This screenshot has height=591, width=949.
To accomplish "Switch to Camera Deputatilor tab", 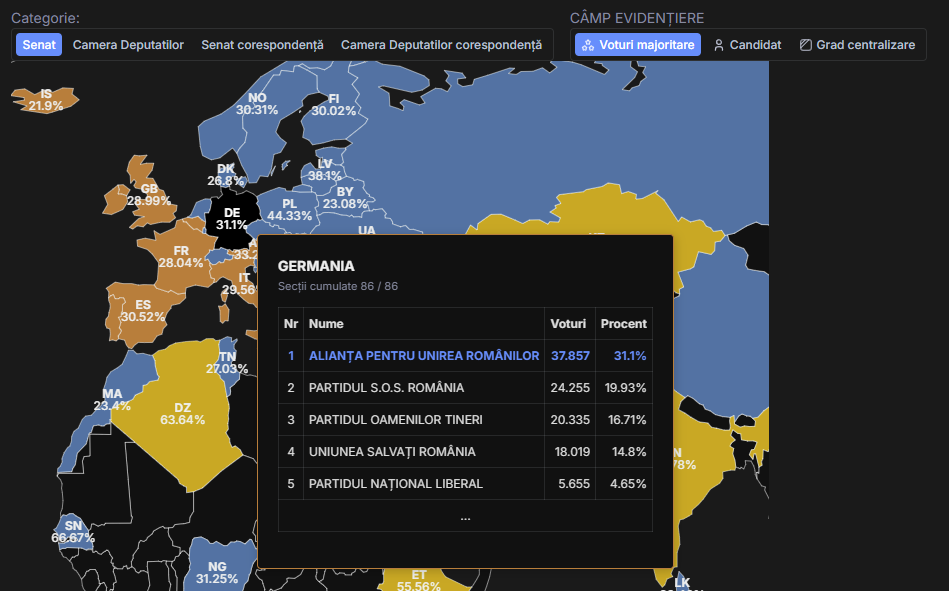I will tap(128, 45).
